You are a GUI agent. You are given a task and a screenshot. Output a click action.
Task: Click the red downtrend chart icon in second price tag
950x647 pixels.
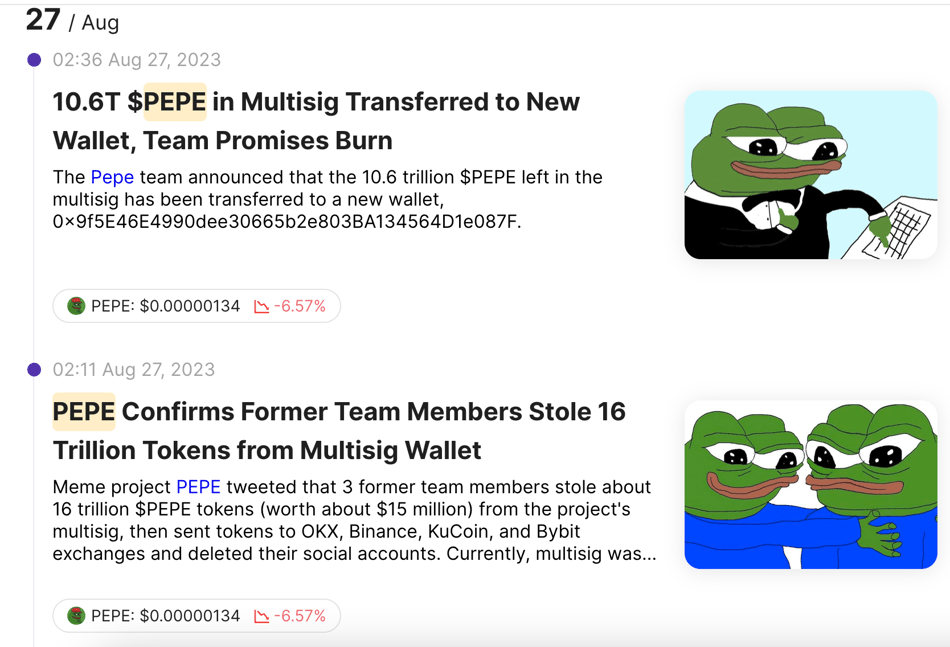click(x=261, y=617)
